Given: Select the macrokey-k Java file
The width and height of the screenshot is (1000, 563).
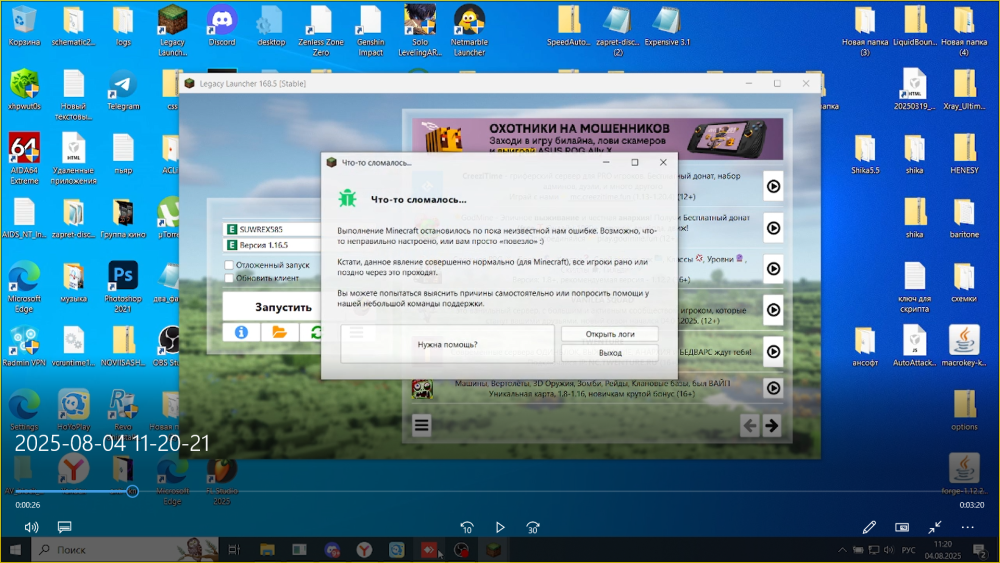Looking at the screenshot, I should 964,347.
